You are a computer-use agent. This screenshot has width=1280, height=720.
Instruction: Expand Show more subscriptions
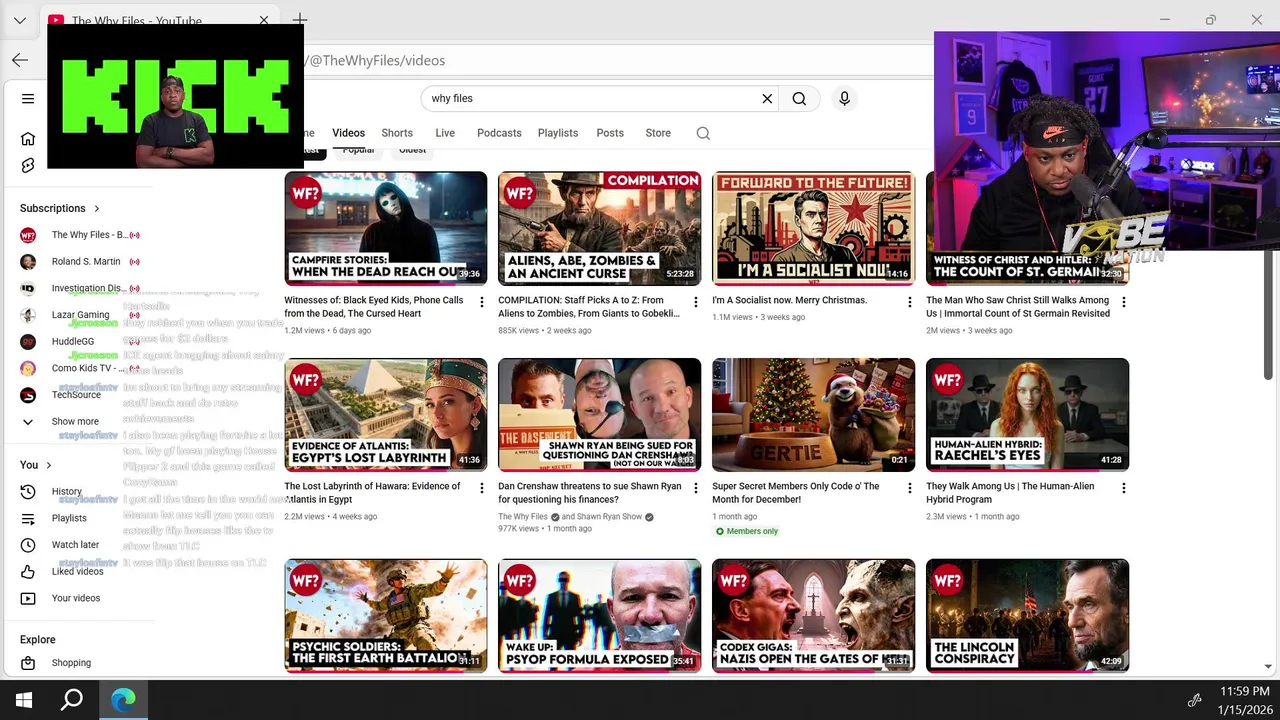coord(62,422)
